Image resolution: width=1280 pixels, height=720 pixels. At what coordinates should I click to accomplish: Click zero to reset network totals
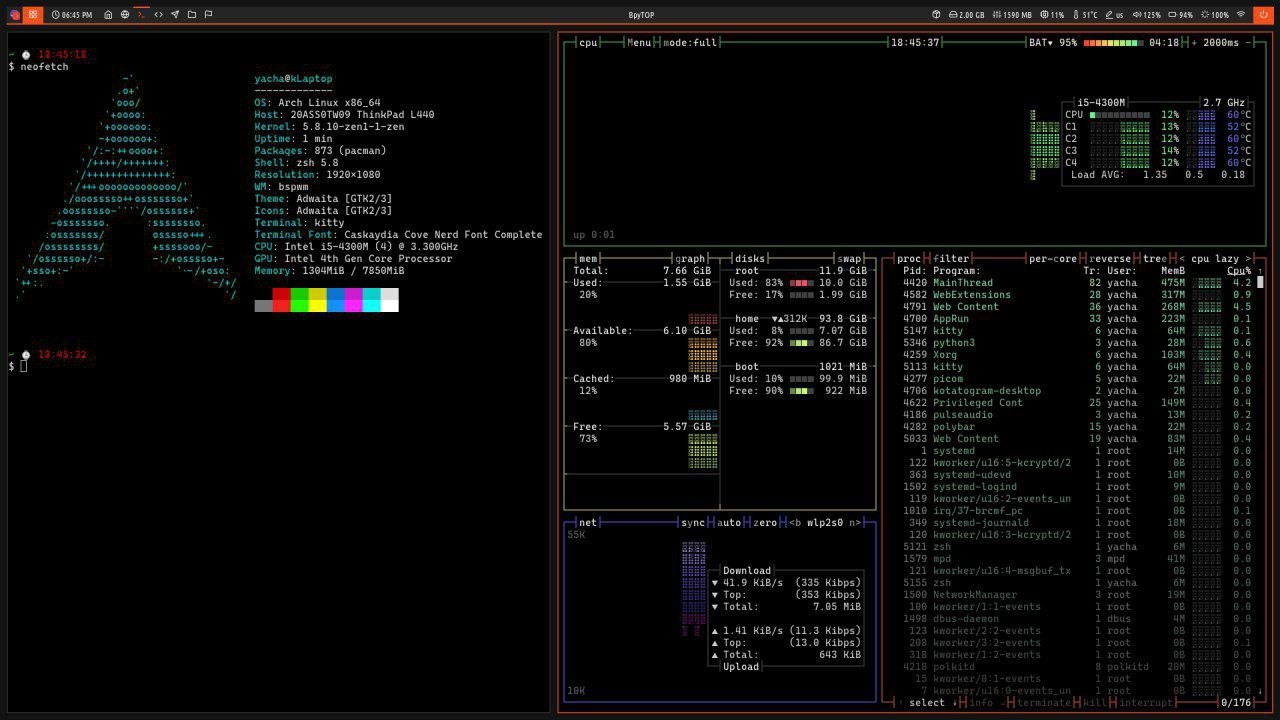tap(765, 523)
